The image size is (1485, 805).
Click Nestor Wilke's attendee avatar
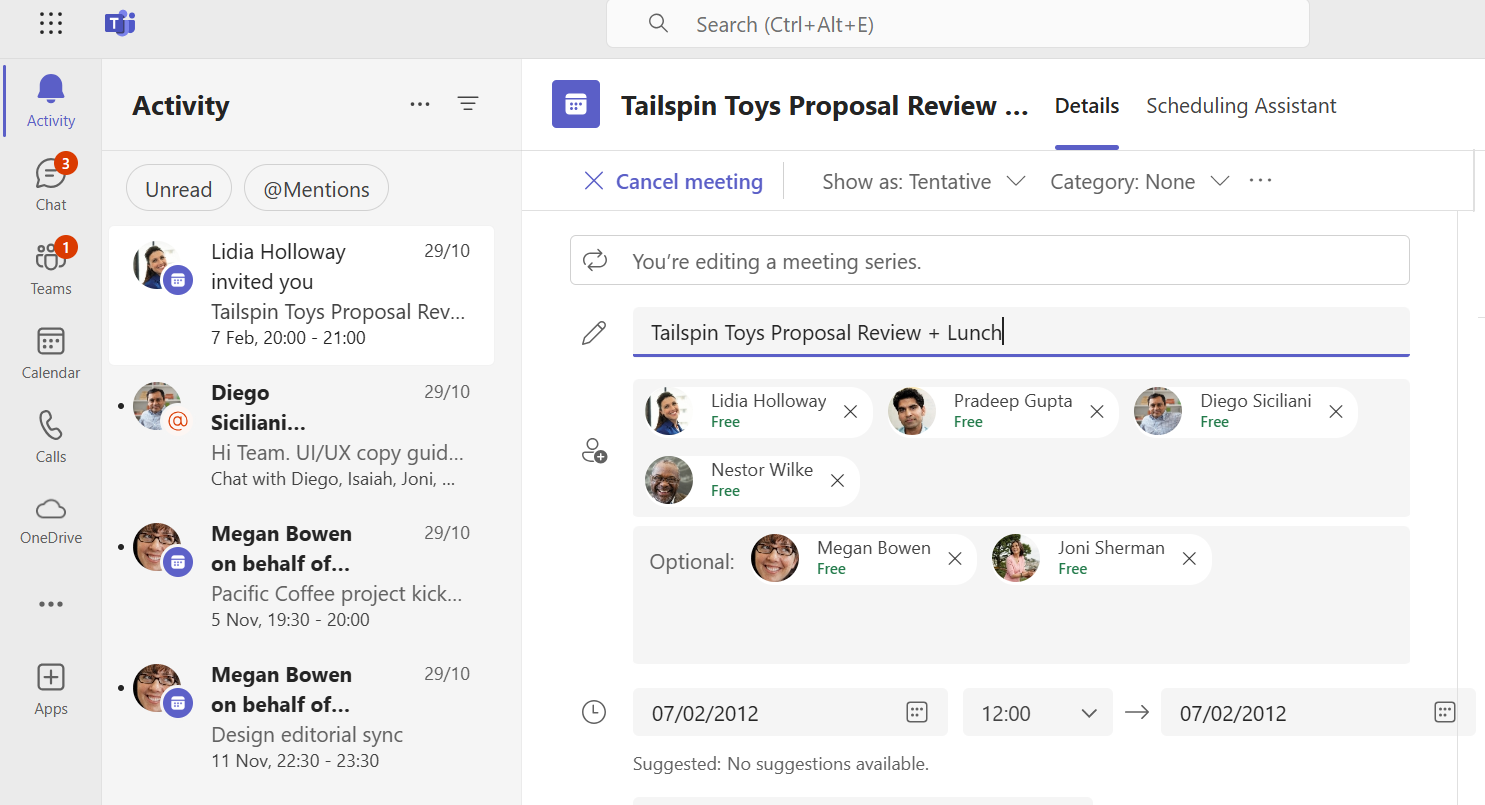point(669,480)
